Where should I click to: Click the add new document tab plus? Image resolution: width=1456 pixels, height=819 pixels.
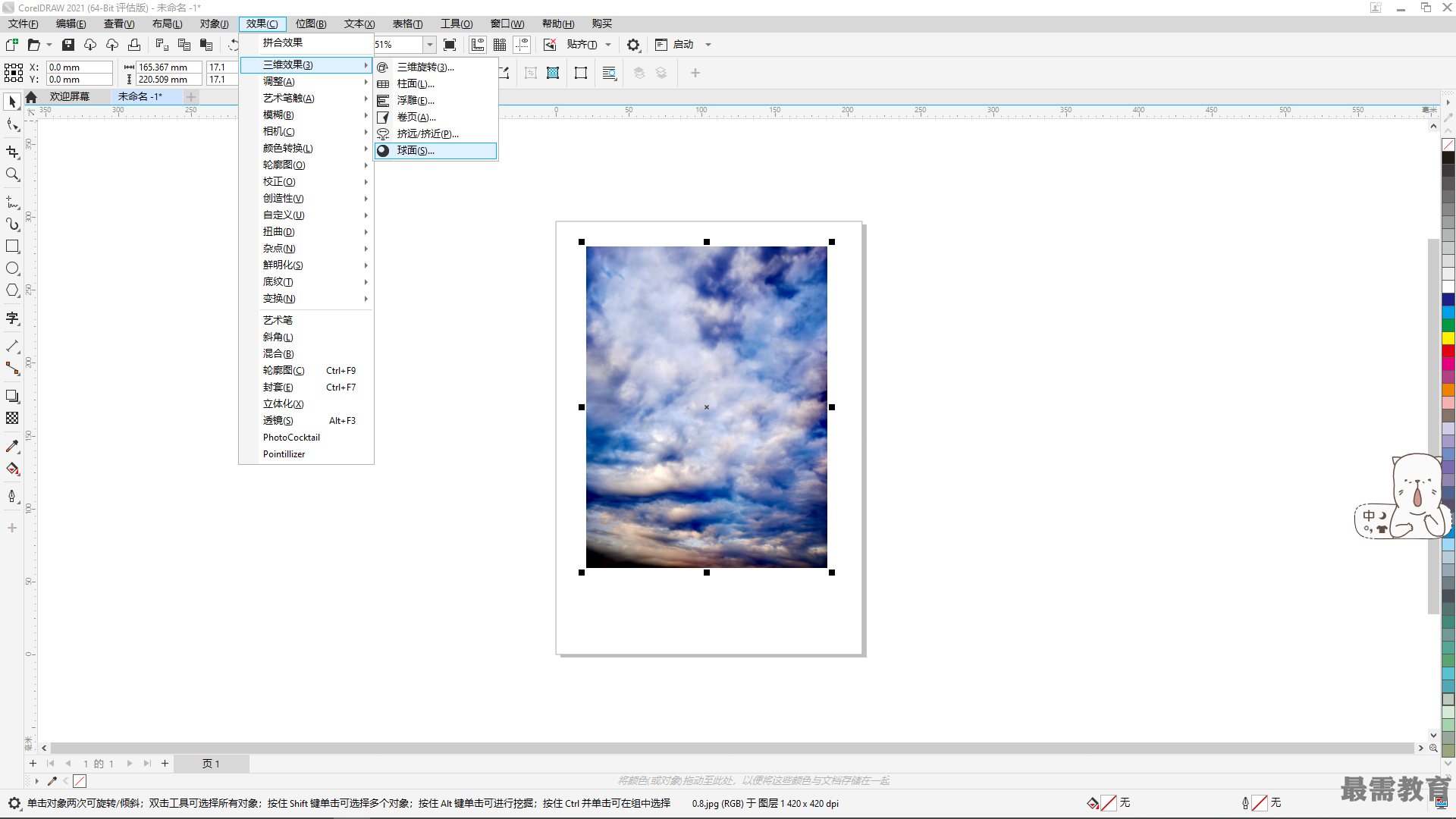pos(191,96)
